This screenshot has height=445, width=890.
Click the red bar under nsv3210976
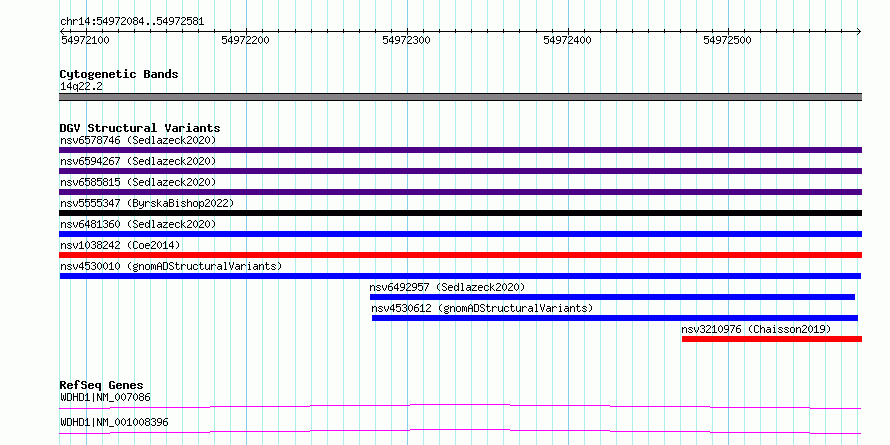point(772,339)
